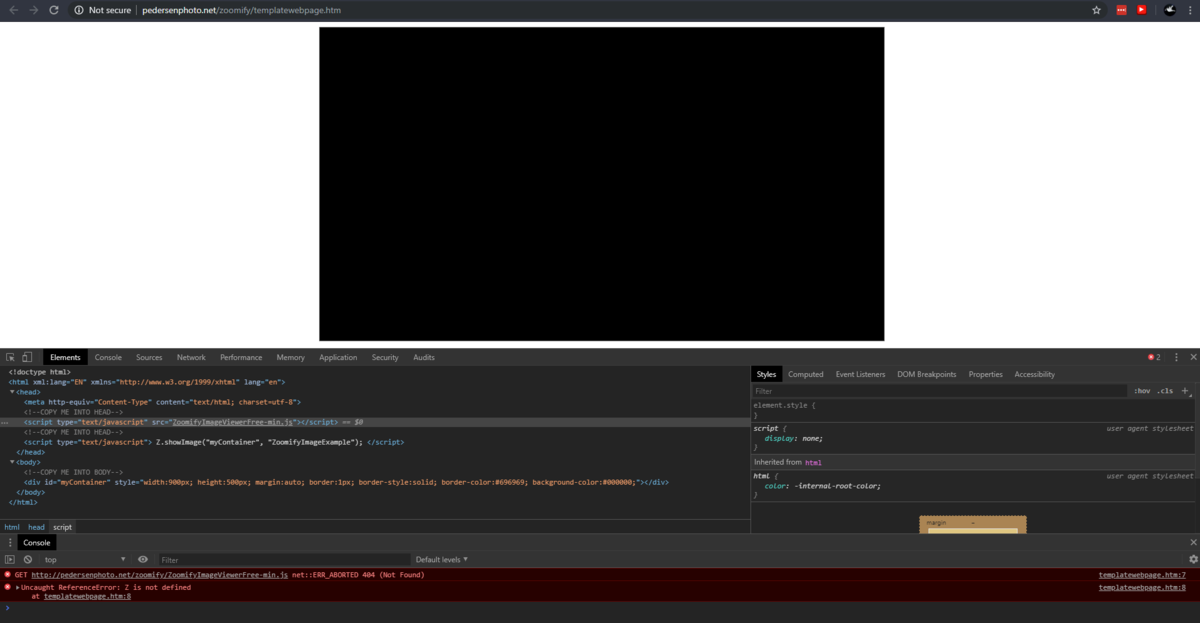
Task: Open the DevTools error count badge
Action: (1154, 357)
